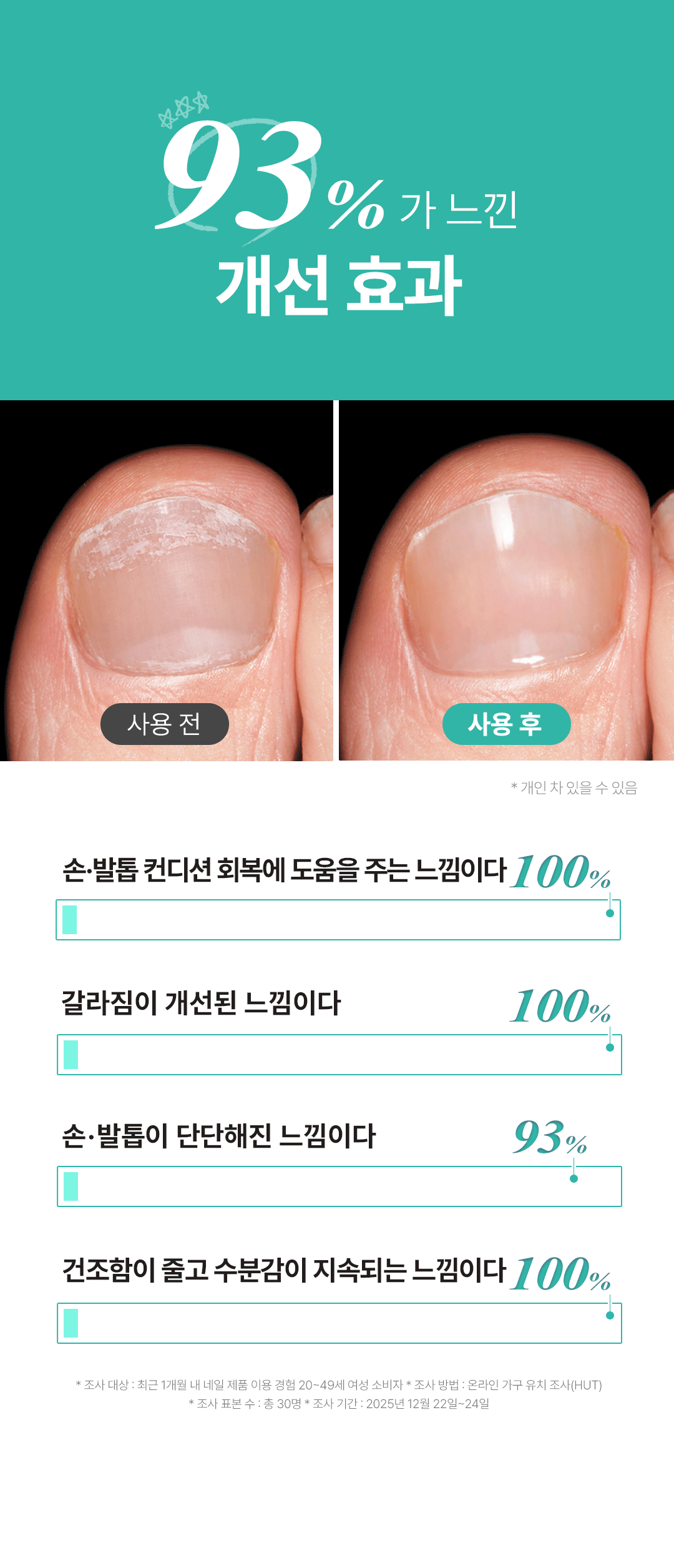
Task: Click the 93% value beside 단단해진 느낌이다
Action: [x=550, y=1137]
